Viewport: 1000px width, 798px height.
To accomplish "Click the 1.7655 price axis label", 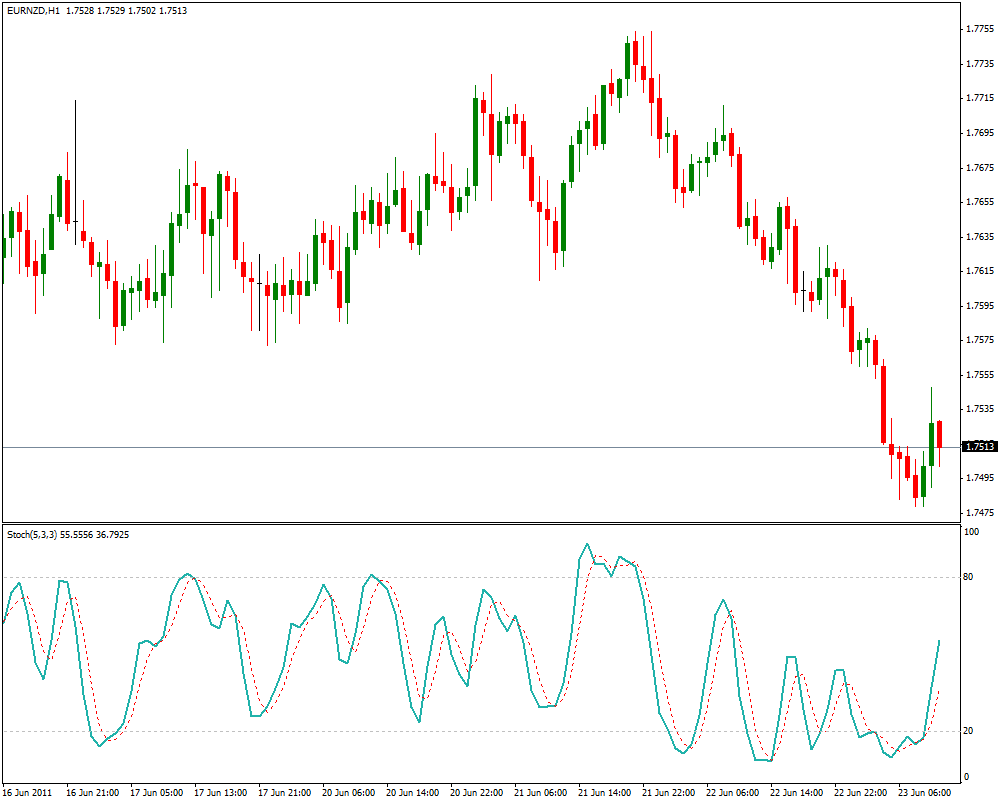I will [980, 202].
